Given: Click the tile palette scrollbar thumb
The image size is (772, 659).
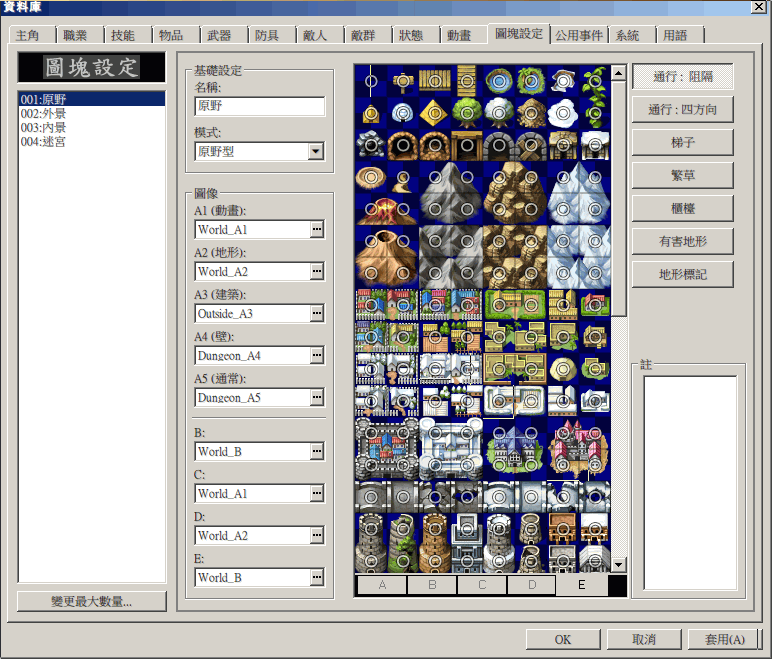Looking at the screenshot, I should pos(618,199).
